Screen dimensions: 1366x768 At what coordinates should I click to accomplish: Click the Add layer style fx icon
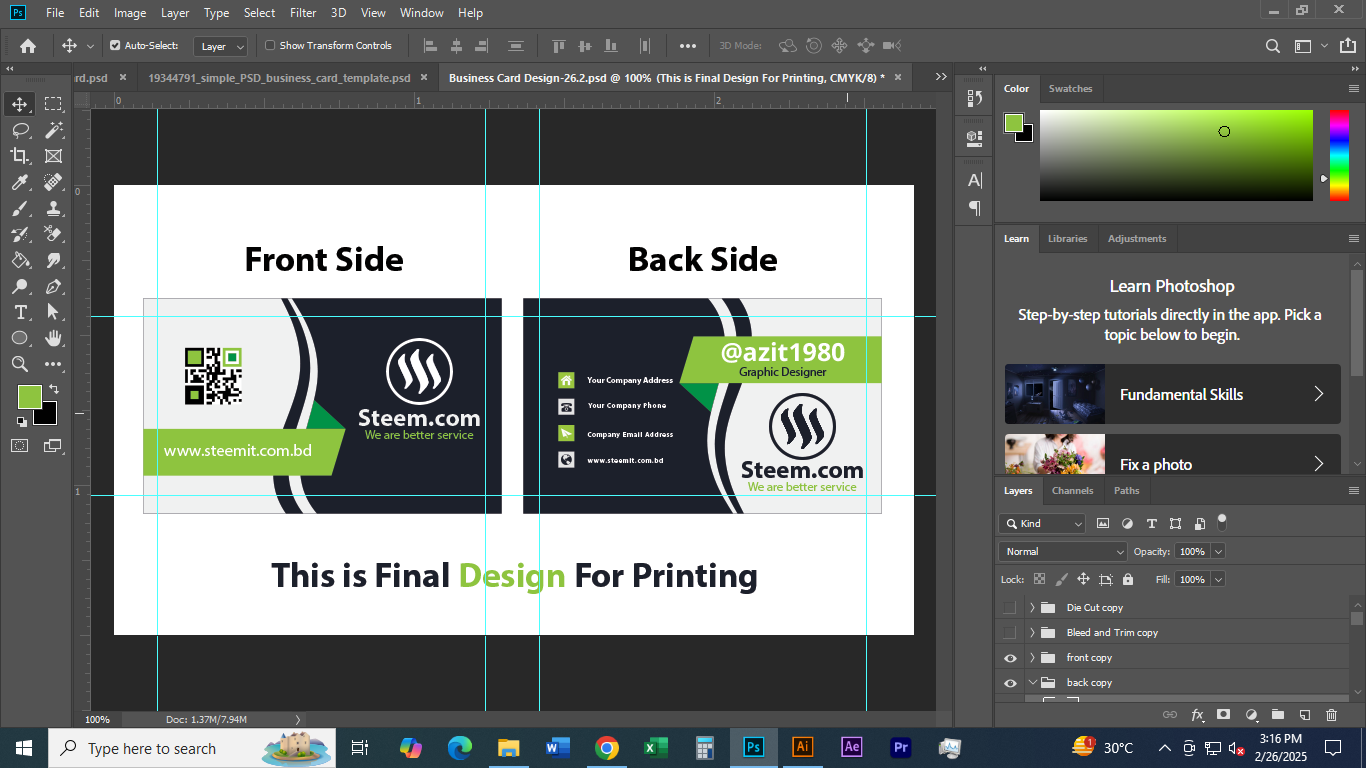pyautogui.click(x=1197, y=715)
